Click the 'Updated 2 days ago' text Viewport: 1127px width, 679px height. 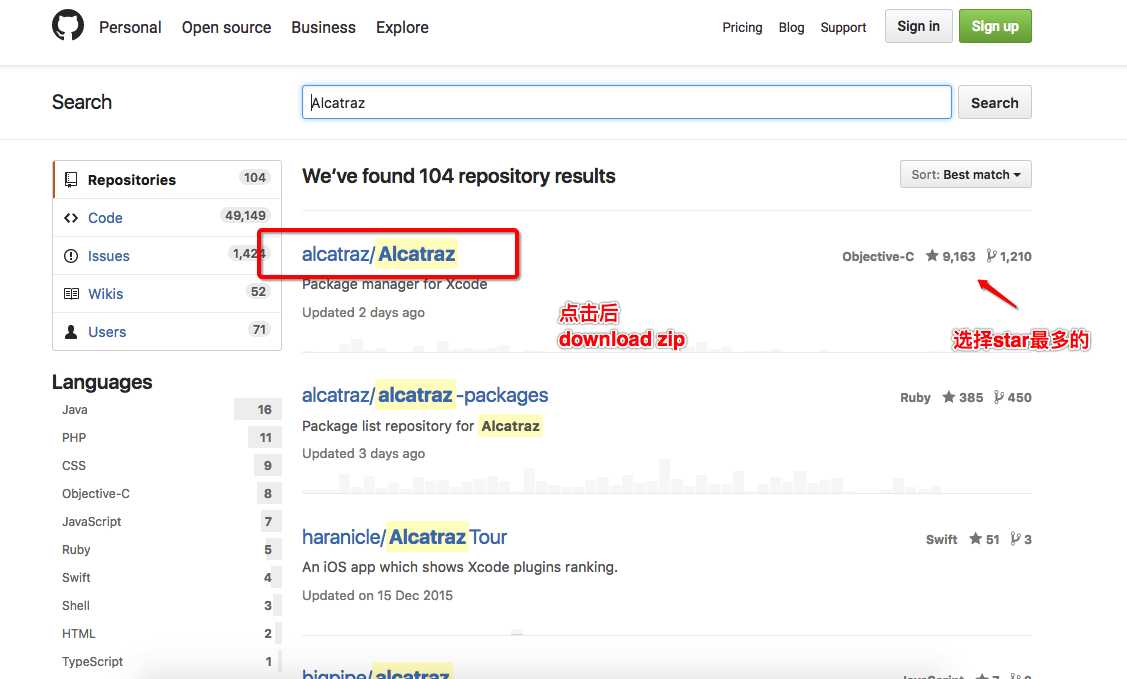(x=363, y=313)
